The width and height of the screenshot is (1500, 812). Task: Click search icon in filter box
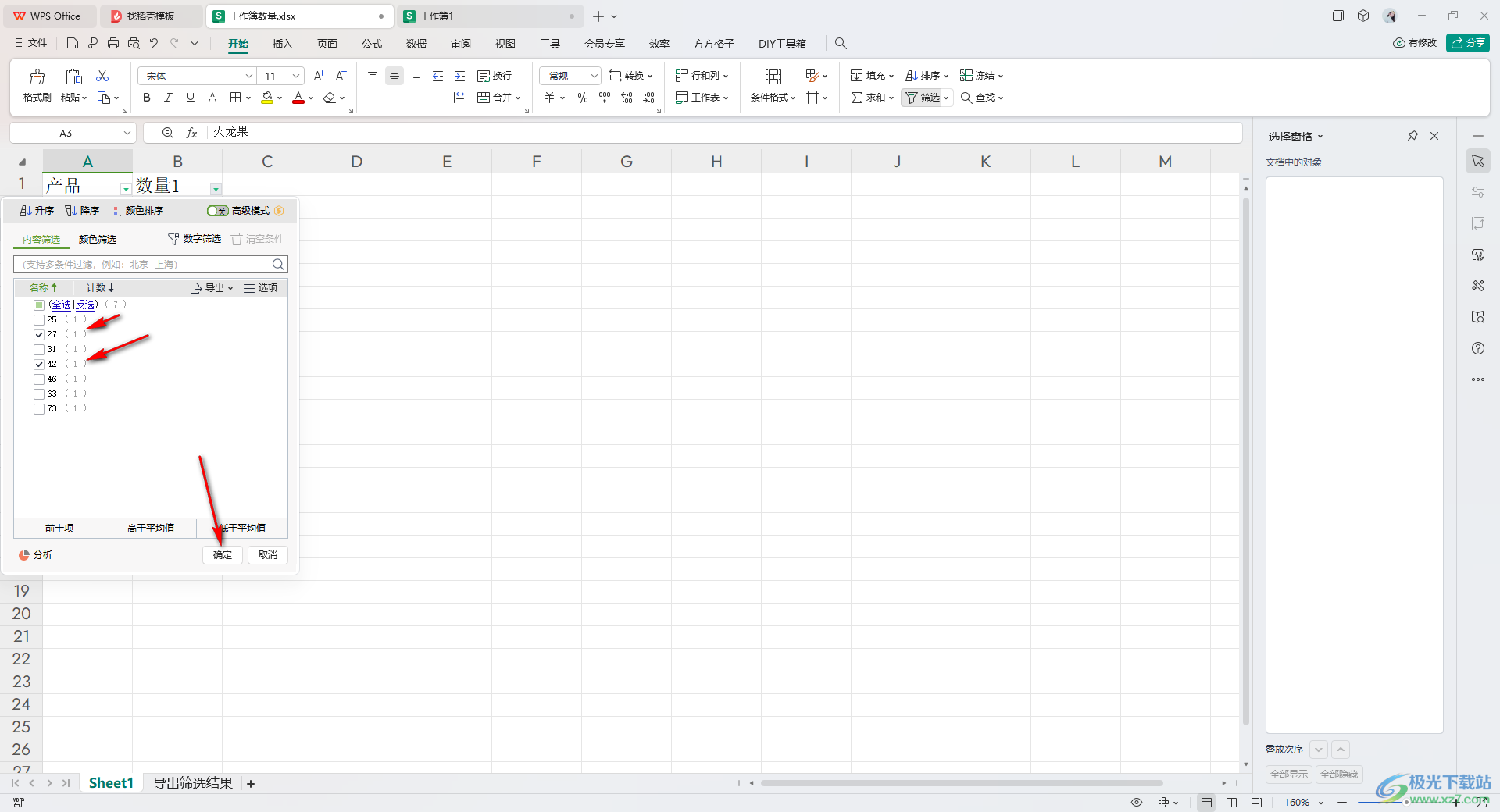click(x=278, y=265)
